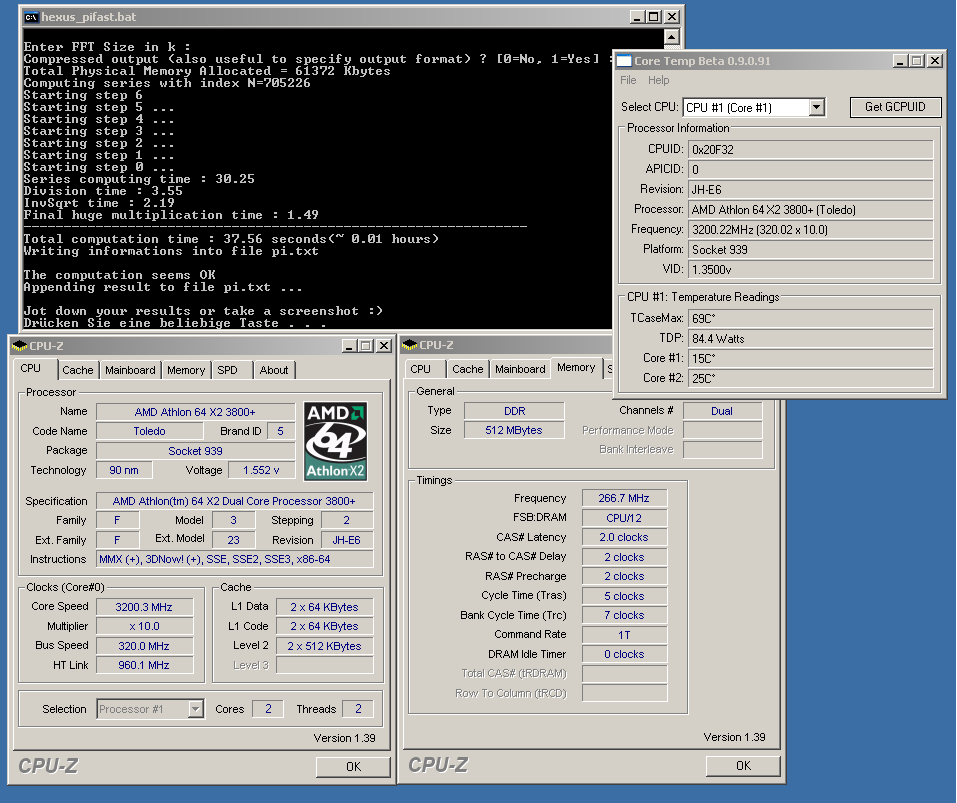Click the FSB:DRAM value CPU/12
This screenshot has height=803, width=957.
point(624,518)
